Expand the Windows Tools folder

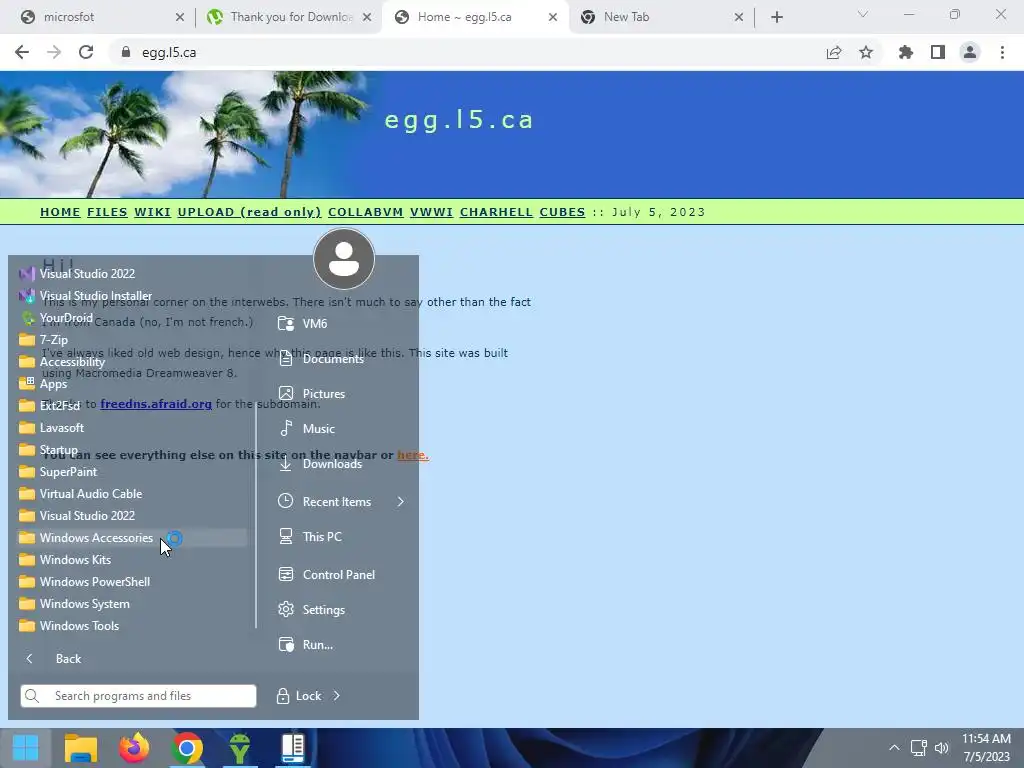pyautogui.click(x=132, y=626)
